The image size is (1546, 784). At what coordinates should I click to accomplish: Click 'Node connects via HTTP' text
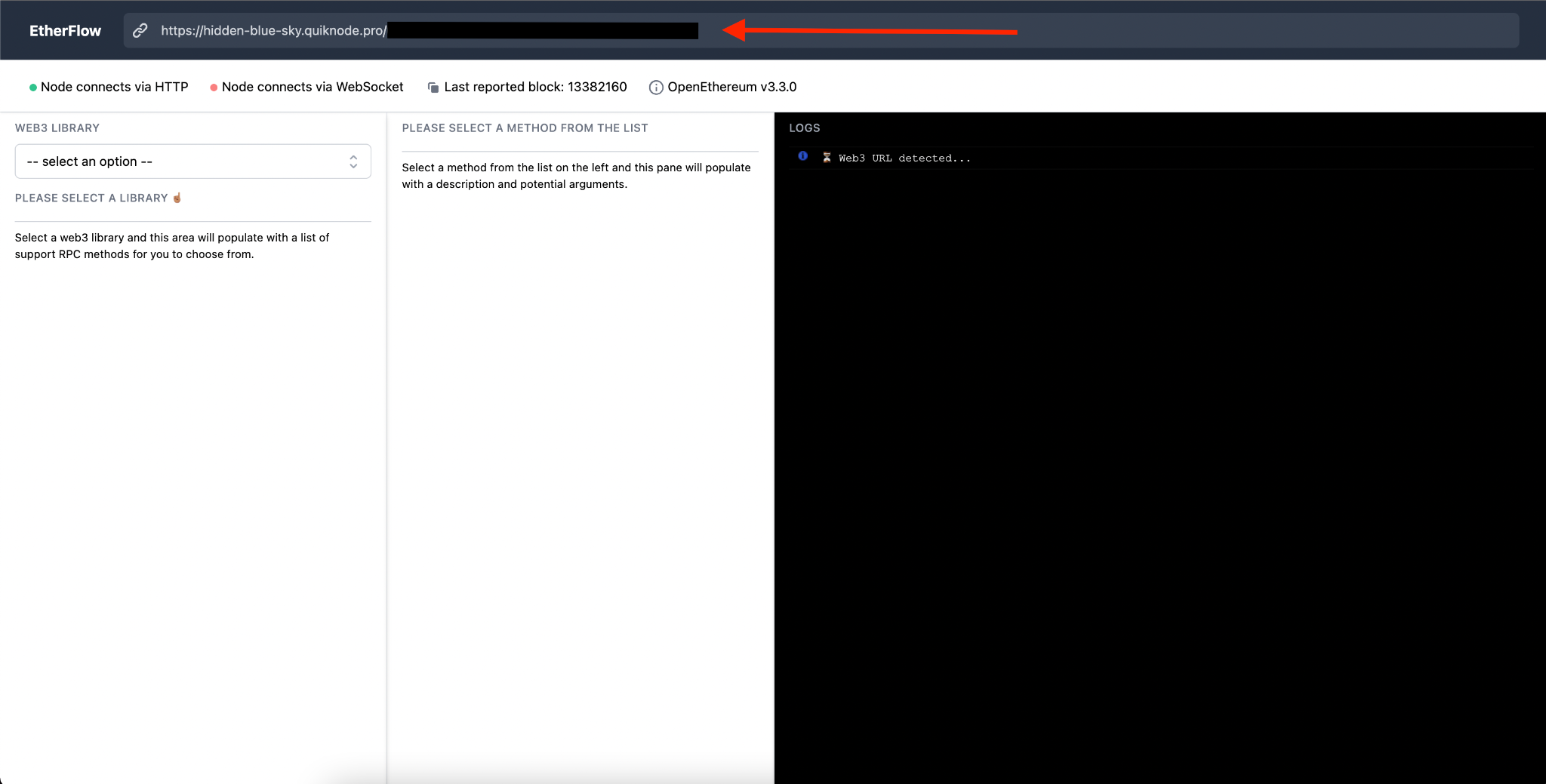click(115, 87)
